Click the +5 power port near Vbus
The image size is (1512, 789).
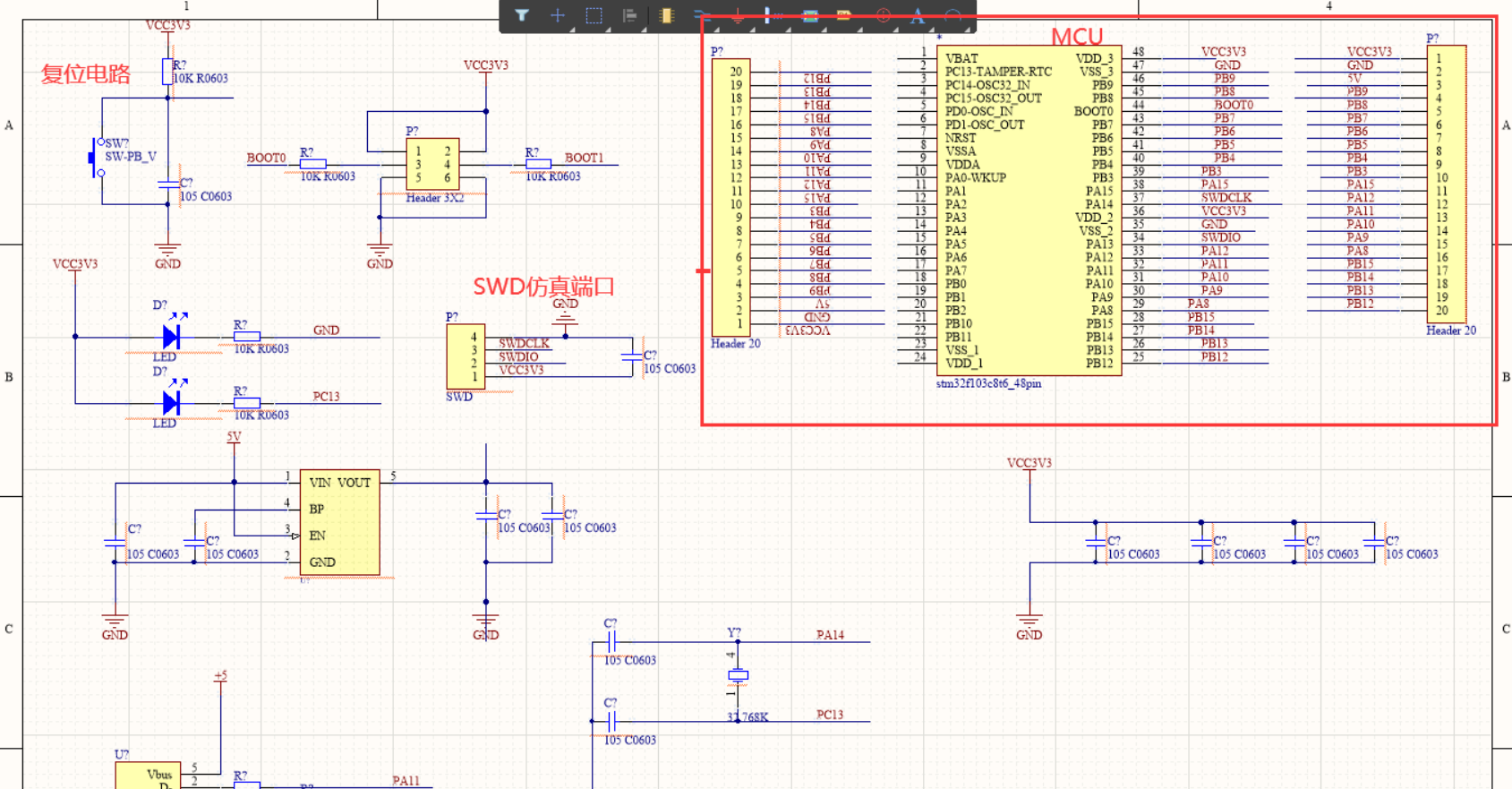coord(220,676)
